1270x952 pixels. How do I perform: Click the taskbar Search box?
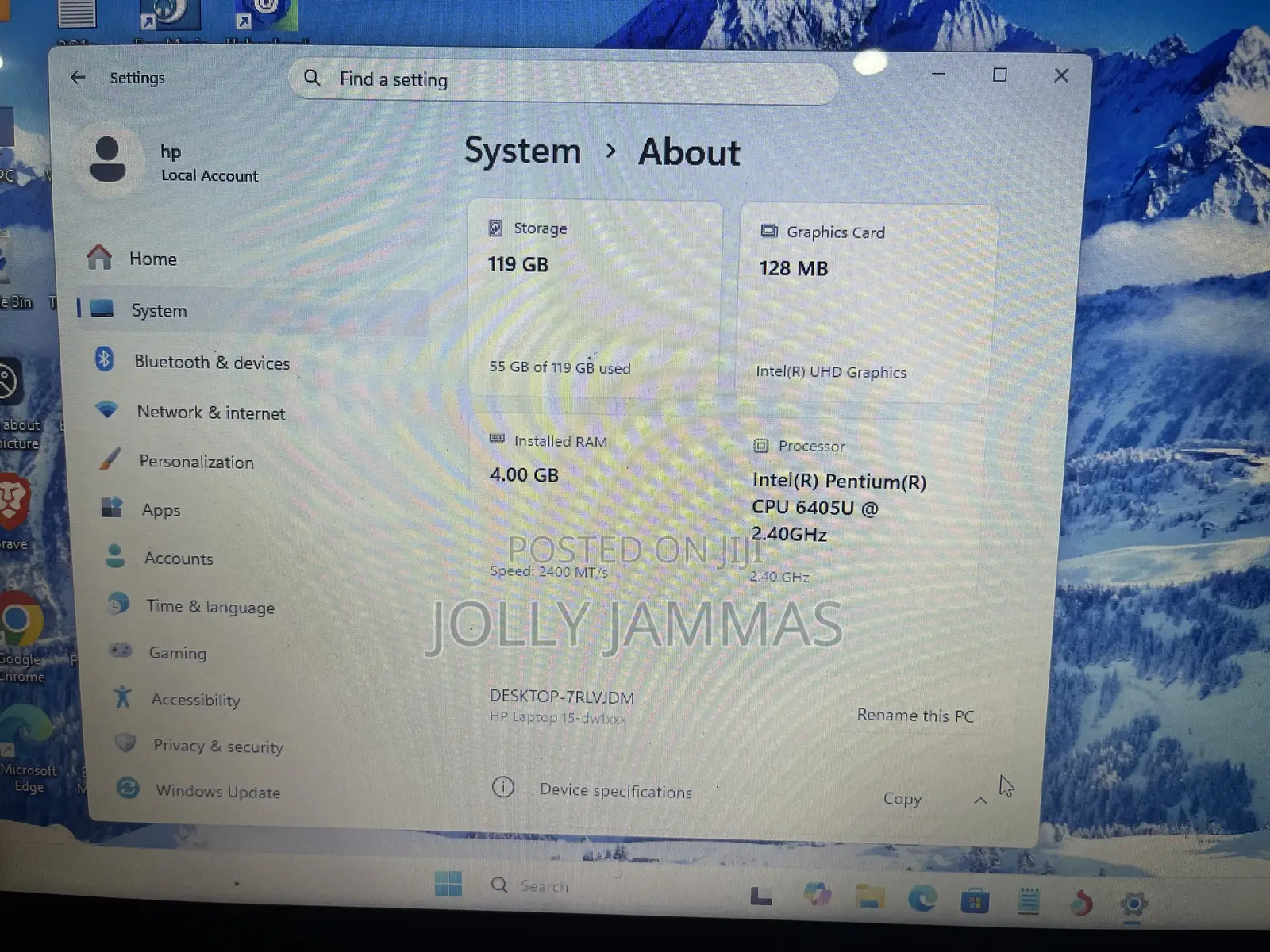[544, 885]
